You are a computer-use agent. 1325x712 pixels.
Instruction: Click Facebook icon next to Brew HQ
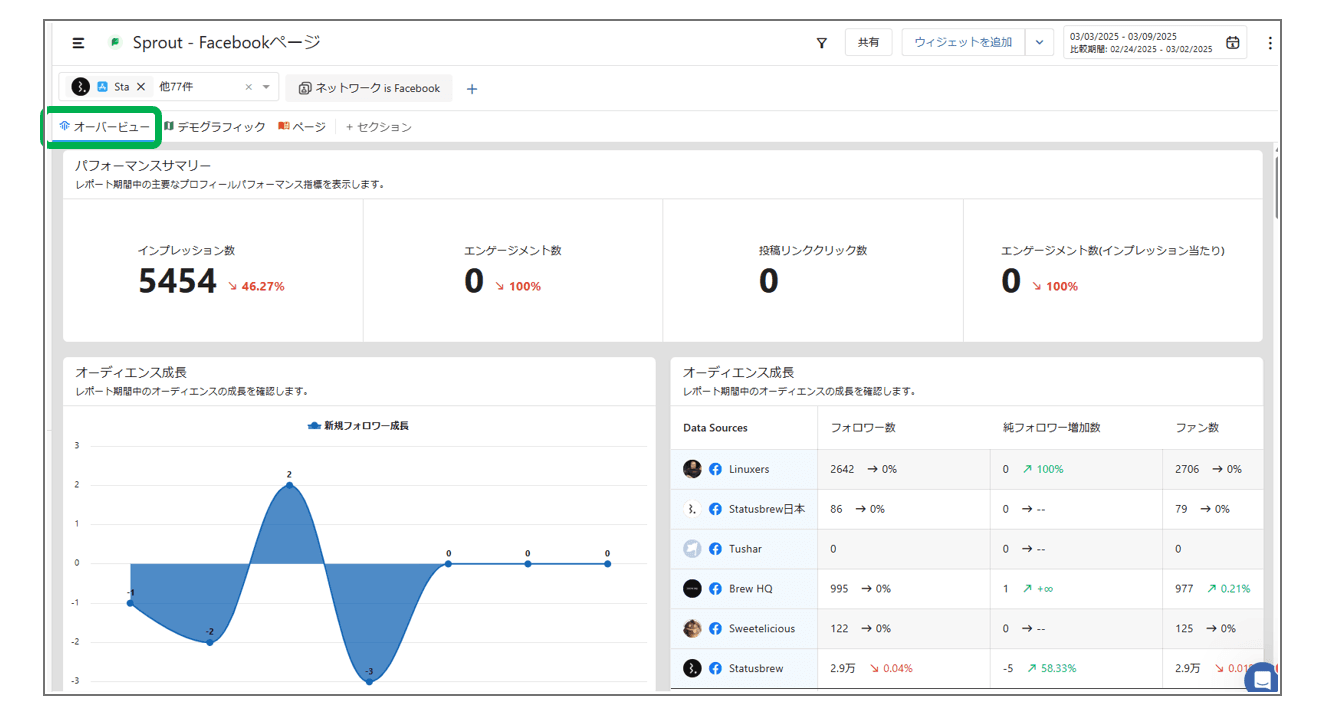[715, 589]
